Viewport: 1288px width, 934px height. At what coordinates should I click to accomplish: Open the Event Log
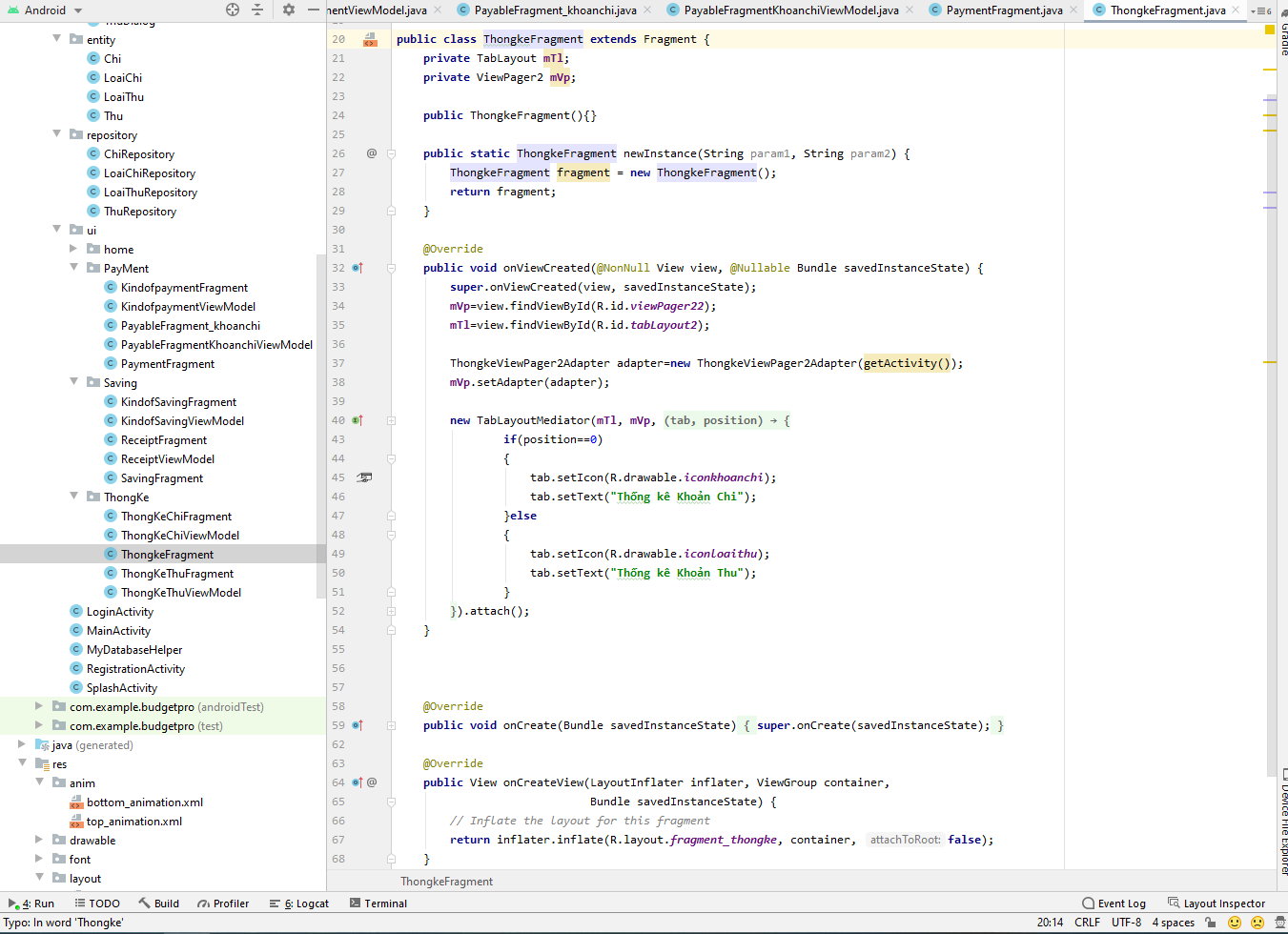click(x=1114, y=904)
